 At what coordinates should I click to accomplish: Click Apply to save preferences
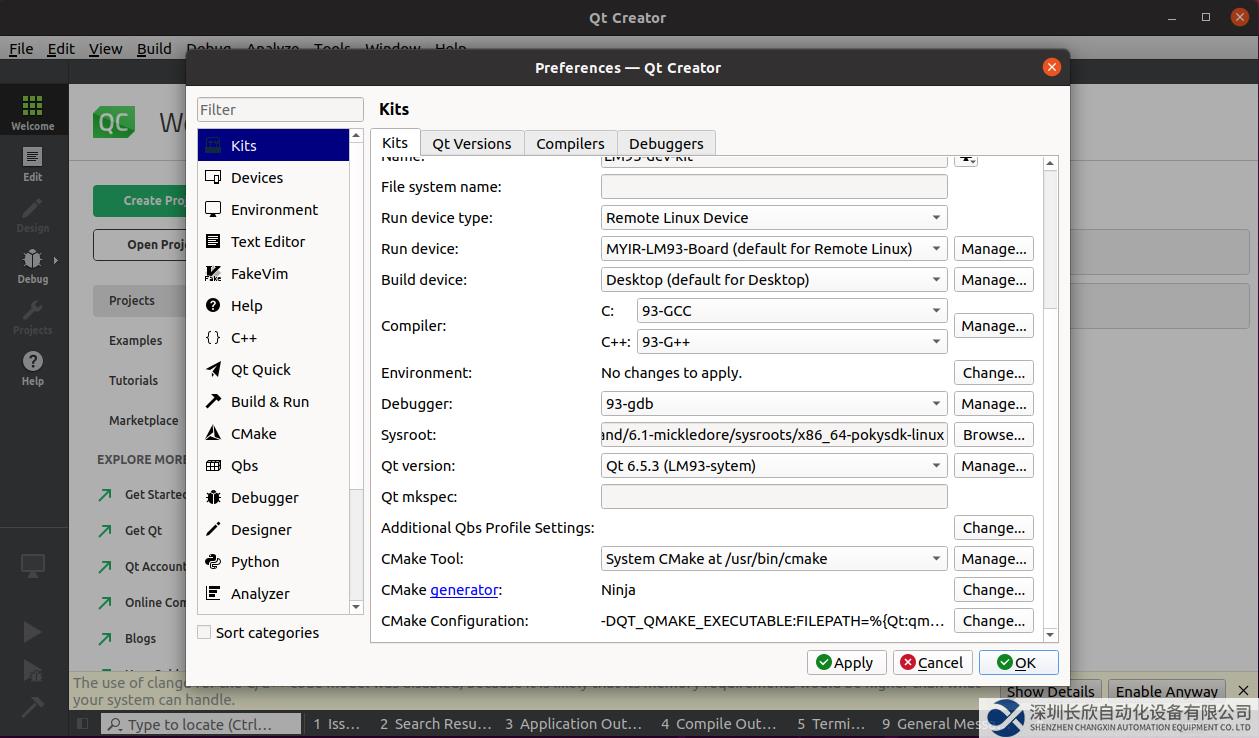tap(845, 662)
